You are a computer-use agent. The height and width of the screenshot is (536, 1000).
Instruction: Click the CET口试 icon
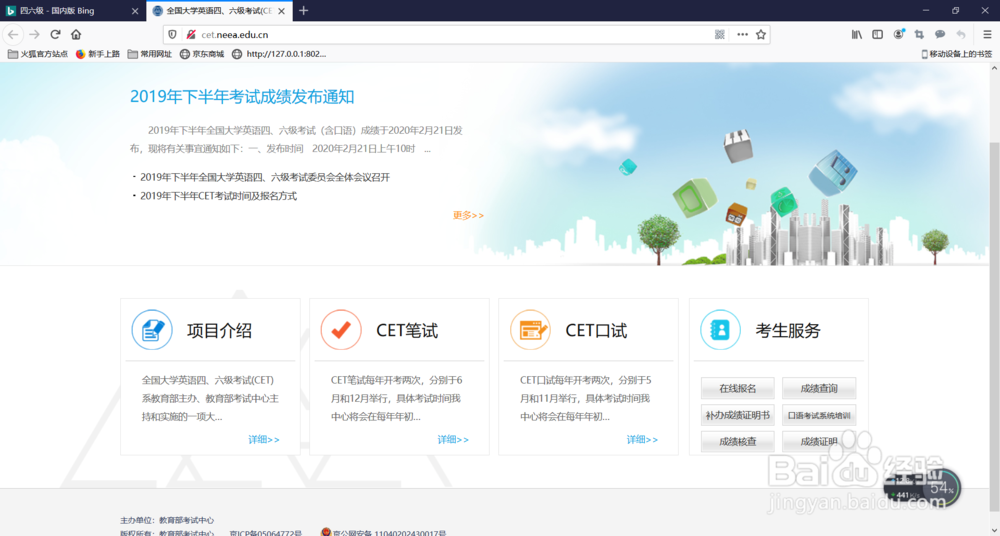pos(530,330)
